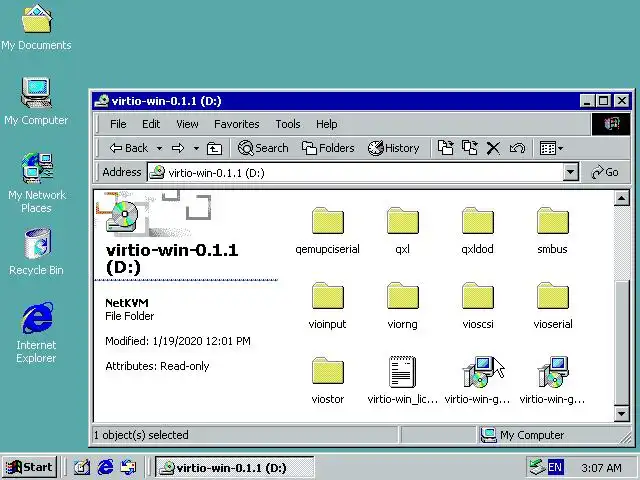The height and width of the screenshot is (480, 640).
Task: Click the Windows logo throbber
Action: [x=611, y=124]
